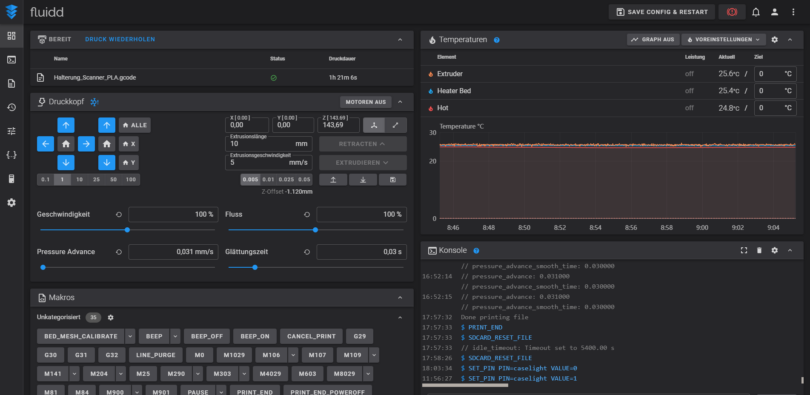Screen dimensions: 810x395
Task: Open the VOREINSTELLUNGEN presets dropdown
Action: click(x=724, y=39)
